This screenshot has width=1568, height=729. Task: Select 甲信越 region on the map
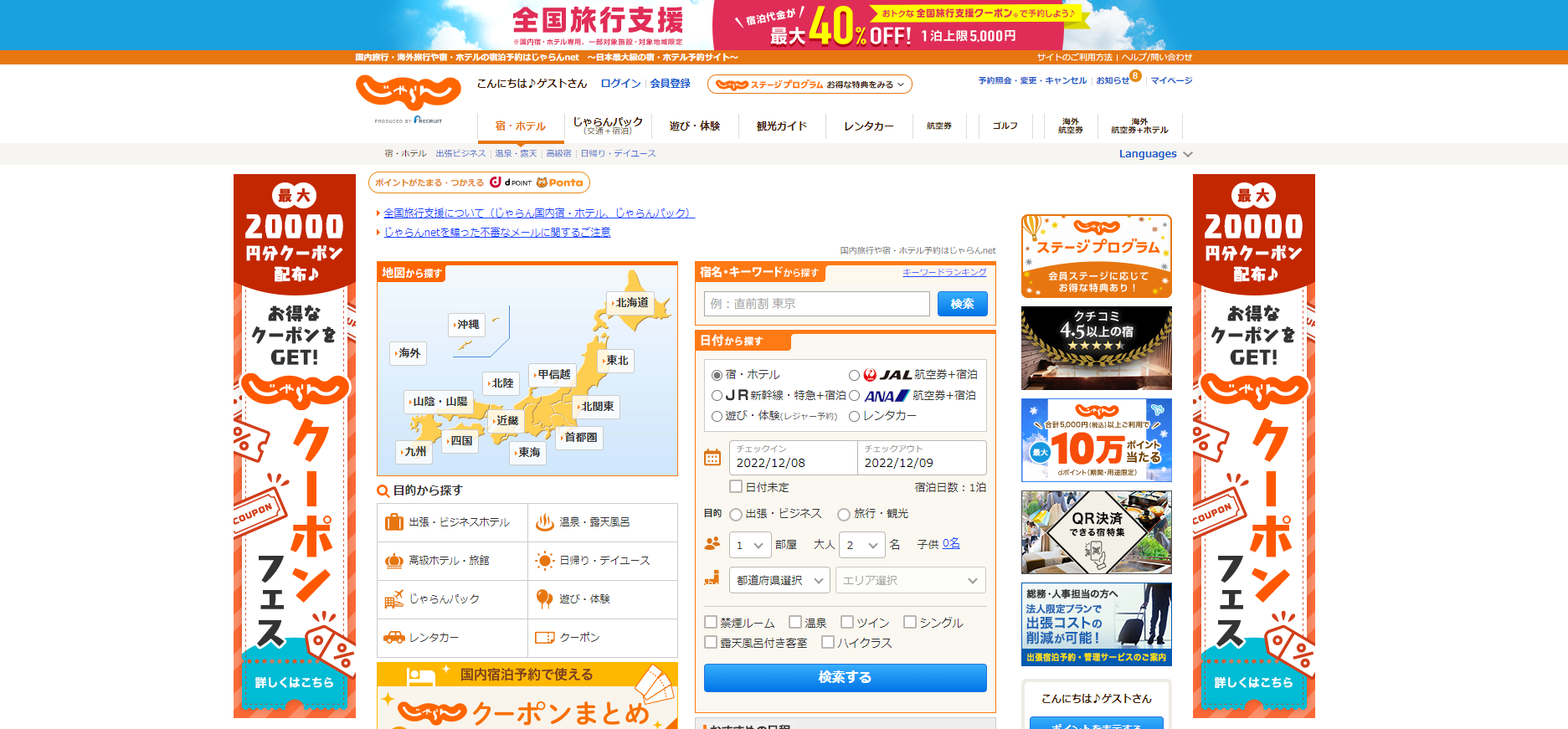[x=552, y=374]
